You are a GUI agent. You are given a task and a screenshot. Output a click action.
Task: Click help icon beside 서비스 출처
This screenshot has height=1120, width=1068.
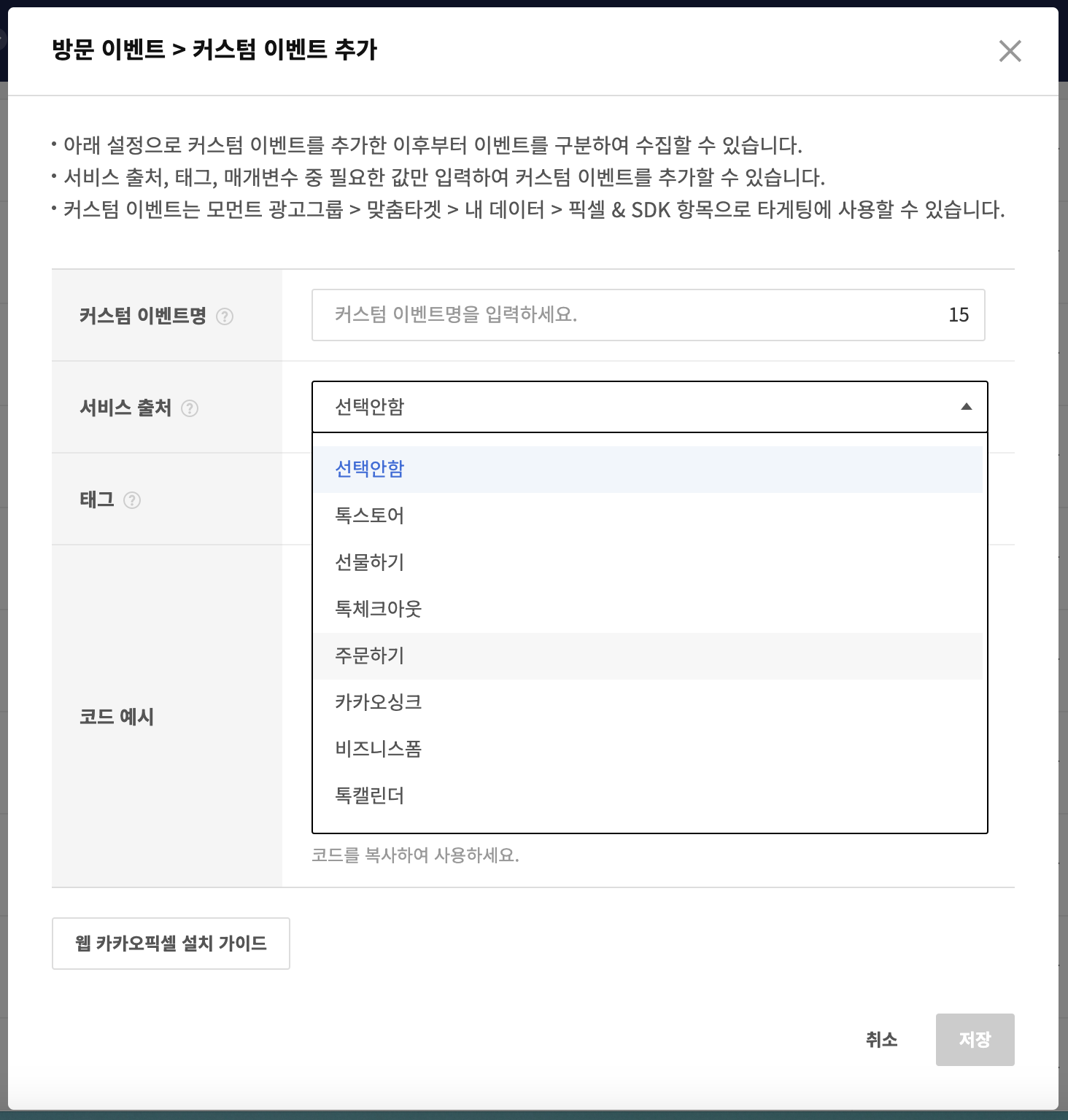190,408
